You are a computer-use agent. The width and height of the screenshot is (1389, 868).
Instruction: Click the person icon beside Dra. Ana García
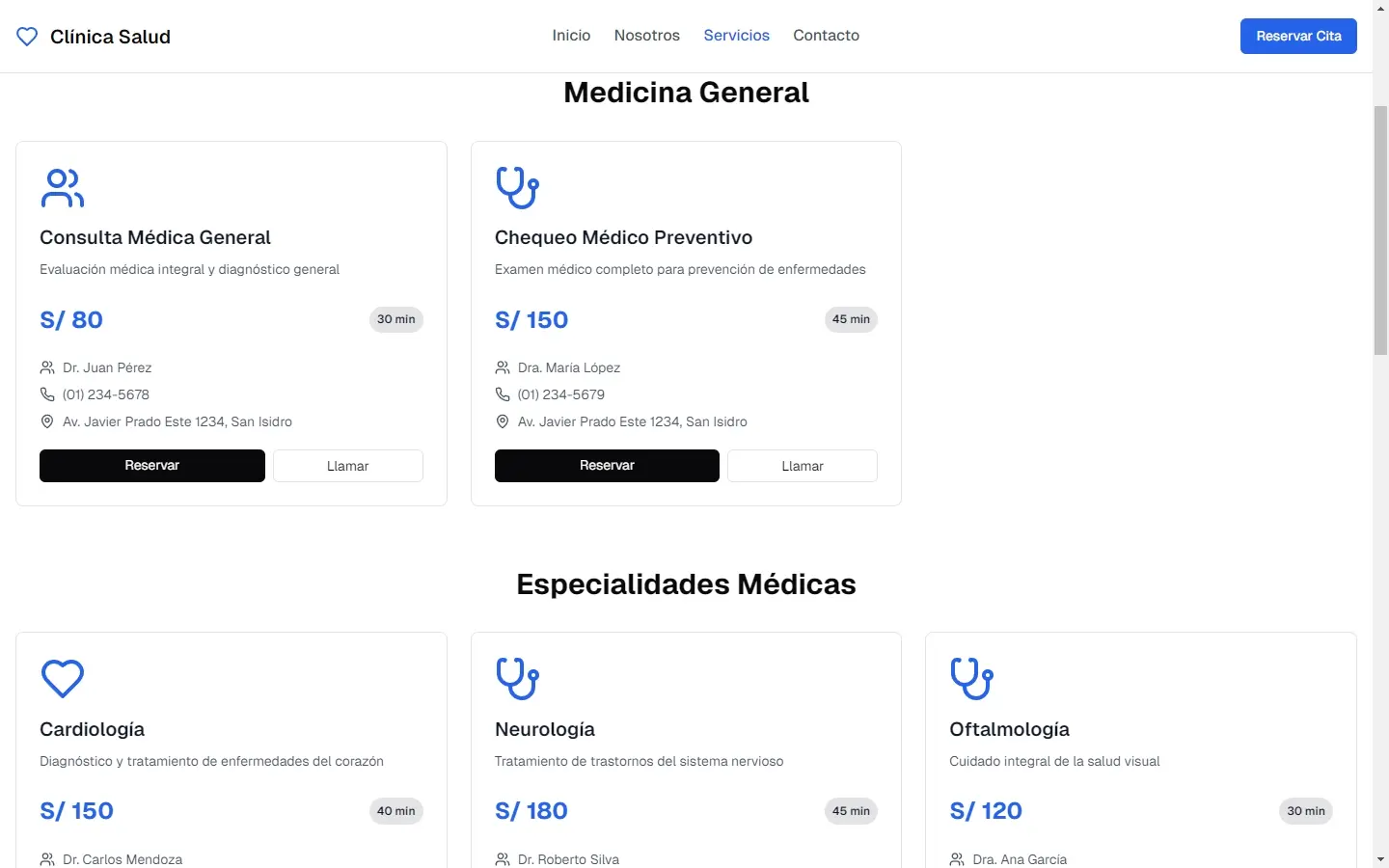[x=956, y=858]
